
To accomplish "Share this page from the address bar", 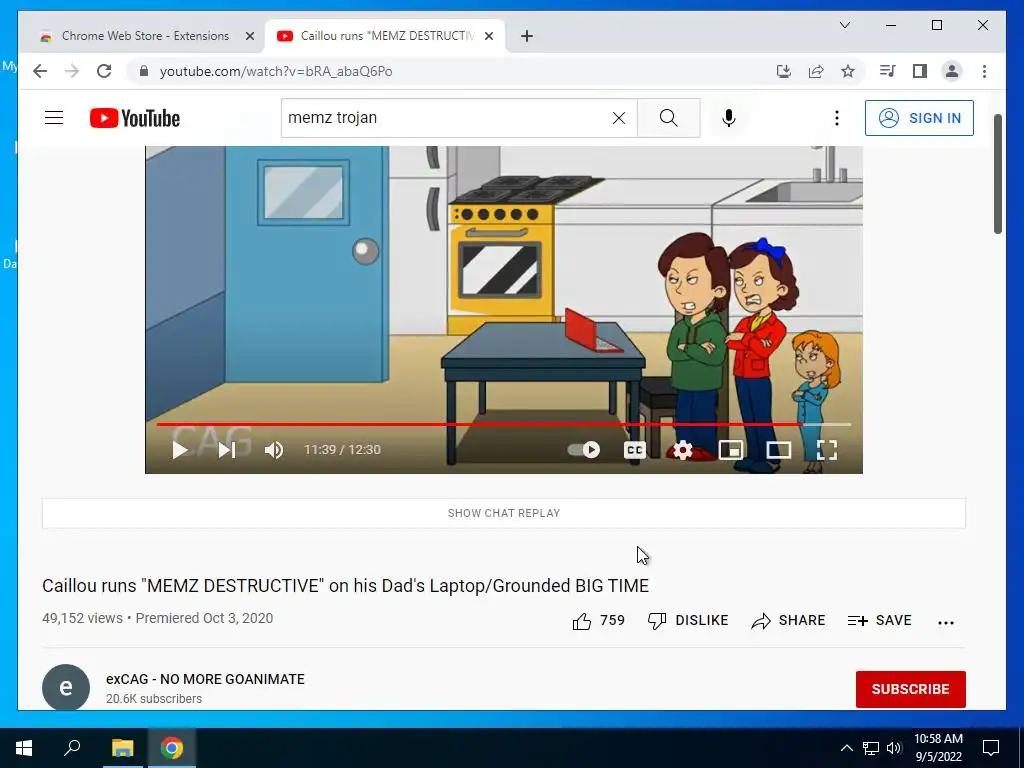I will point(816,71).
